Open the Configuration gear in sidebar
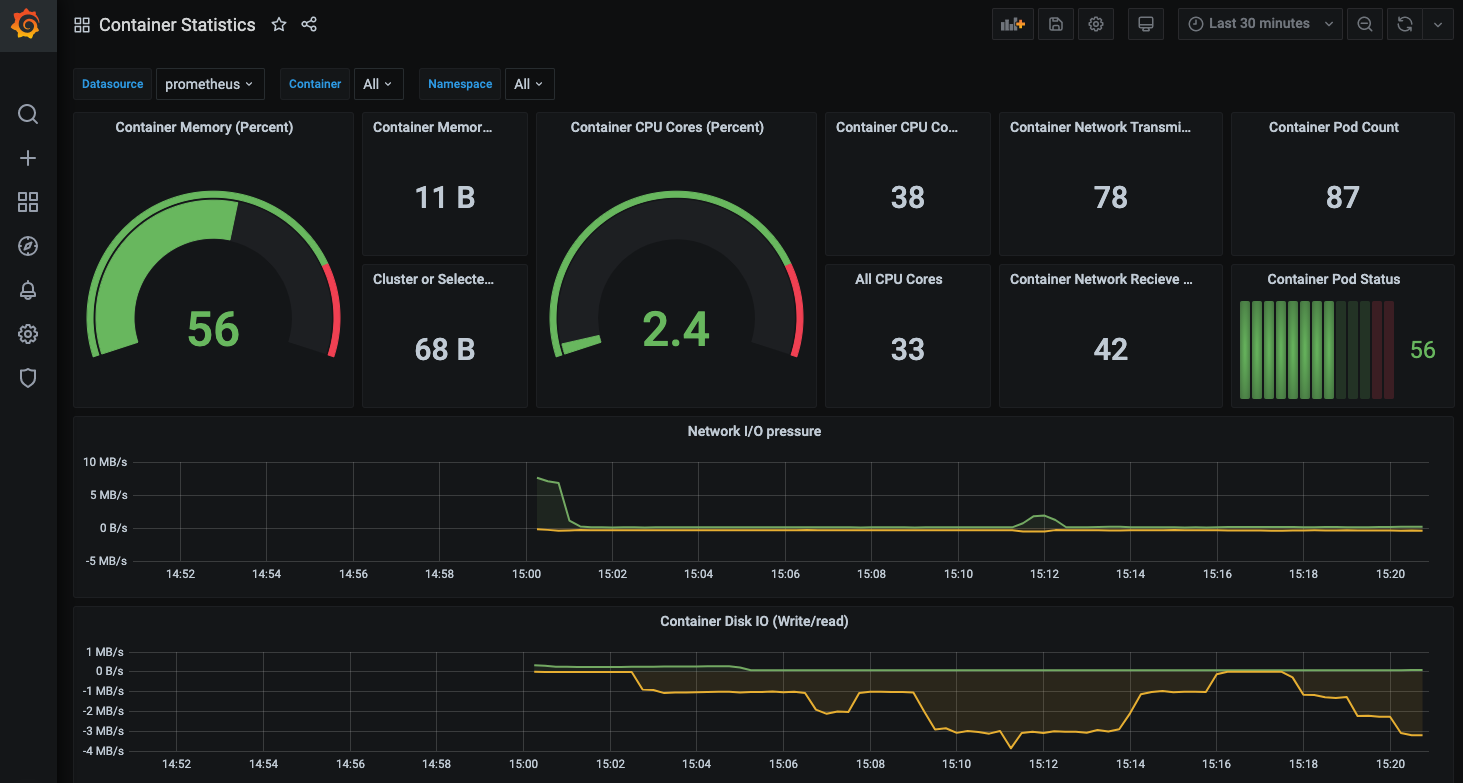 click(28, 334)
